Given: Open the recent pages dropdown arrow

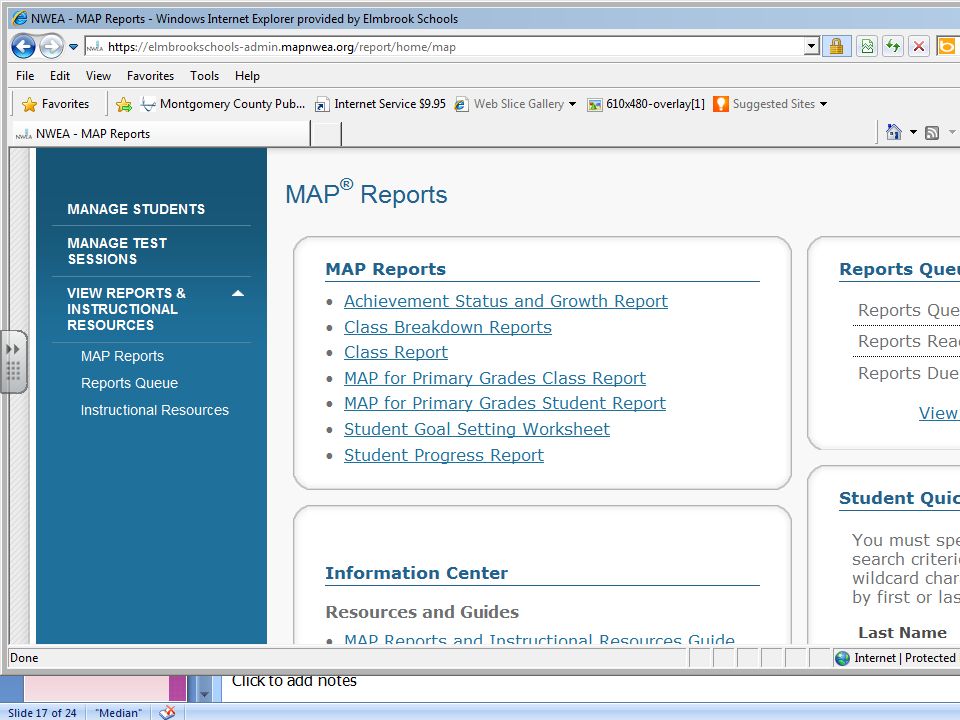Looking at the screenshot, I should pos(73,47).
